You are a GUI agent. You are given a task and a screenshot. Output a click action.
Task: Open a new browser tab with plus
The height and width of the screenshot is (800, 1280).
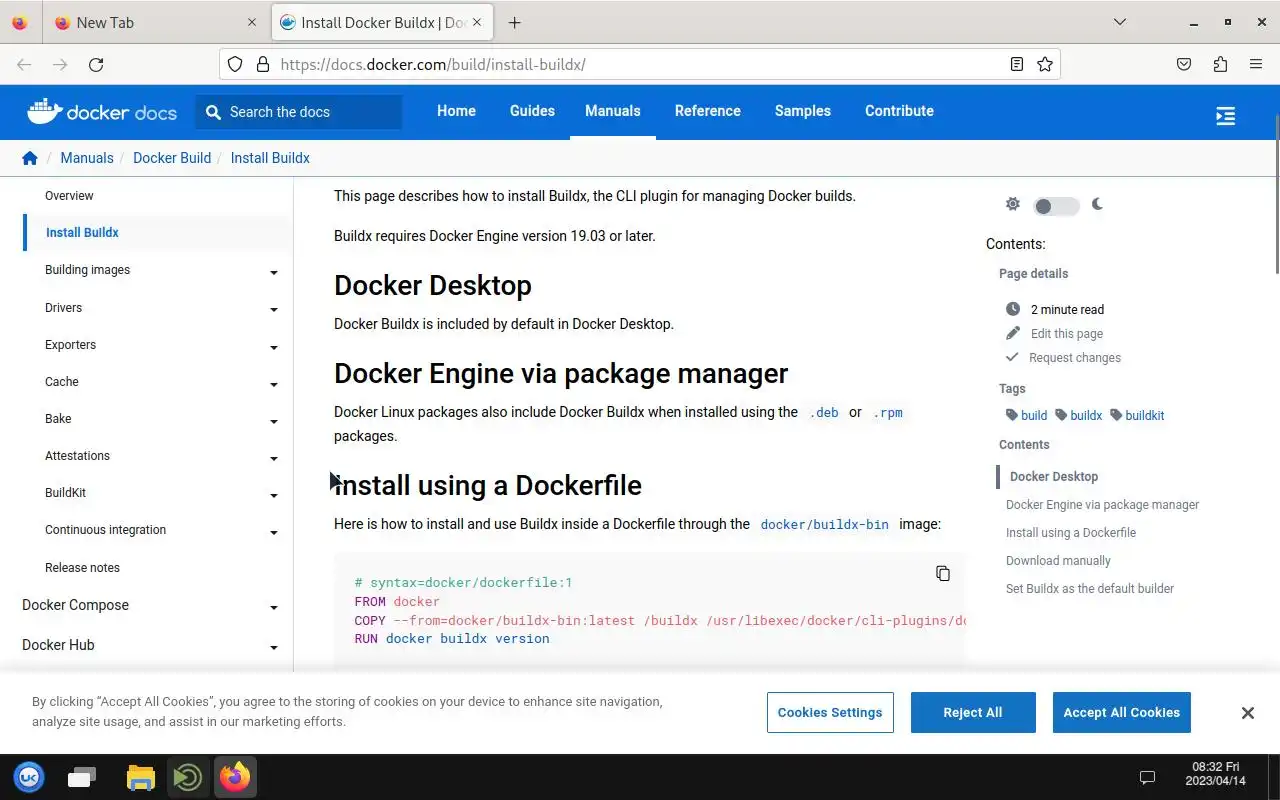tap(514, 22)
